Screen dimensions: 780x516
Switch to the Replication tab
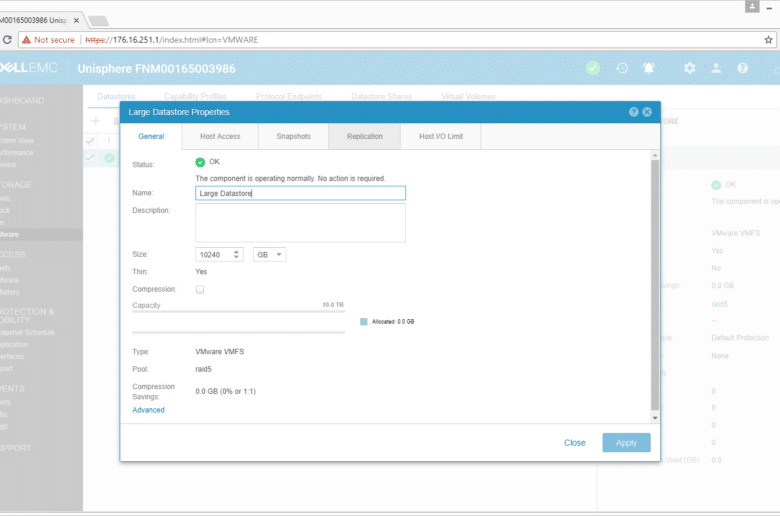[x=365, y=136]
